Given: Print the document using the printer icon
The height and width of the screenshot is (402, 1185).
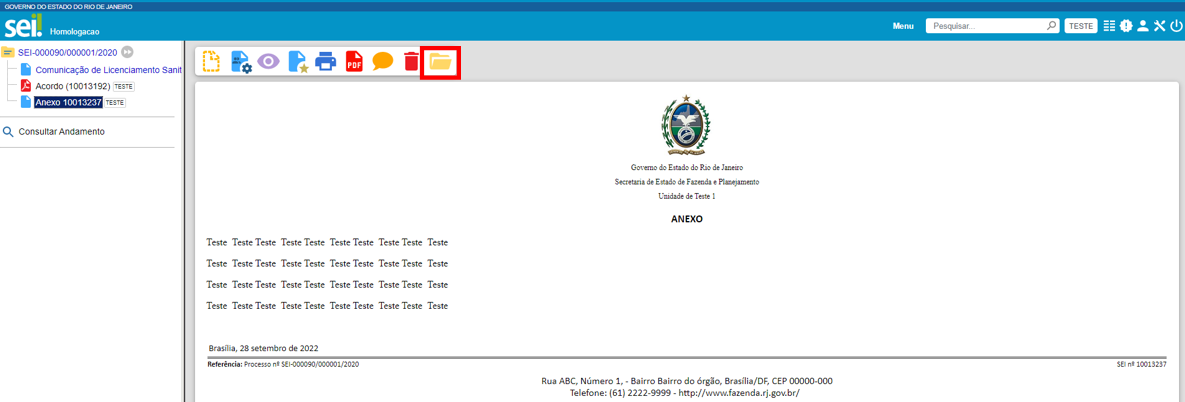Looking at the screenshot, I should tap(326, 62).
